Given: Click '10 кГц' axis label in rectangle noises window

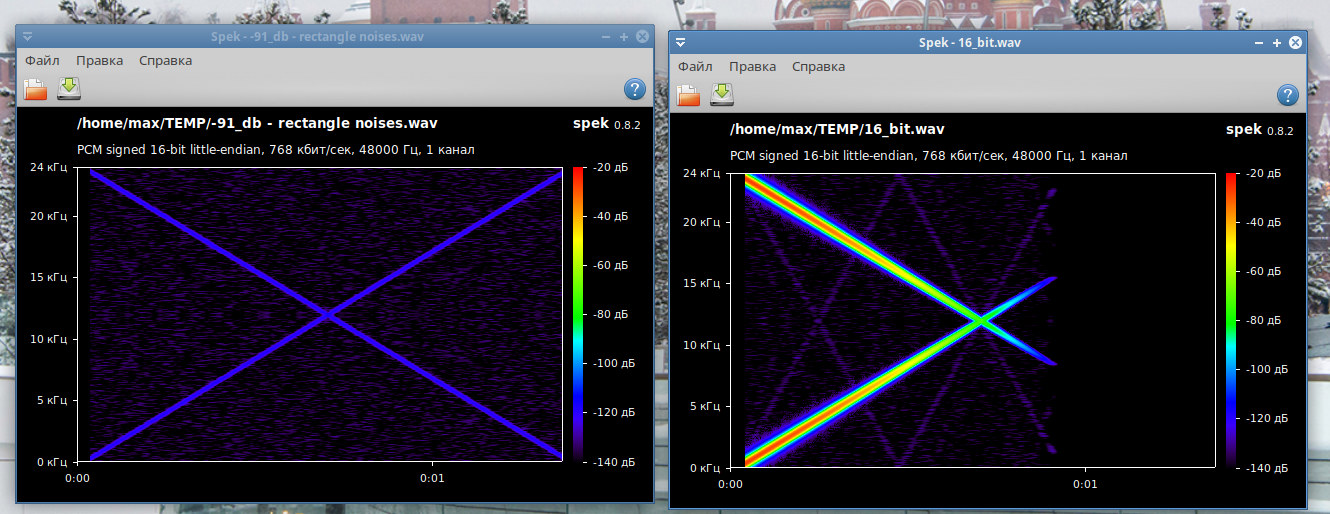Looking at the screenshot, I should tap(48, 340).
